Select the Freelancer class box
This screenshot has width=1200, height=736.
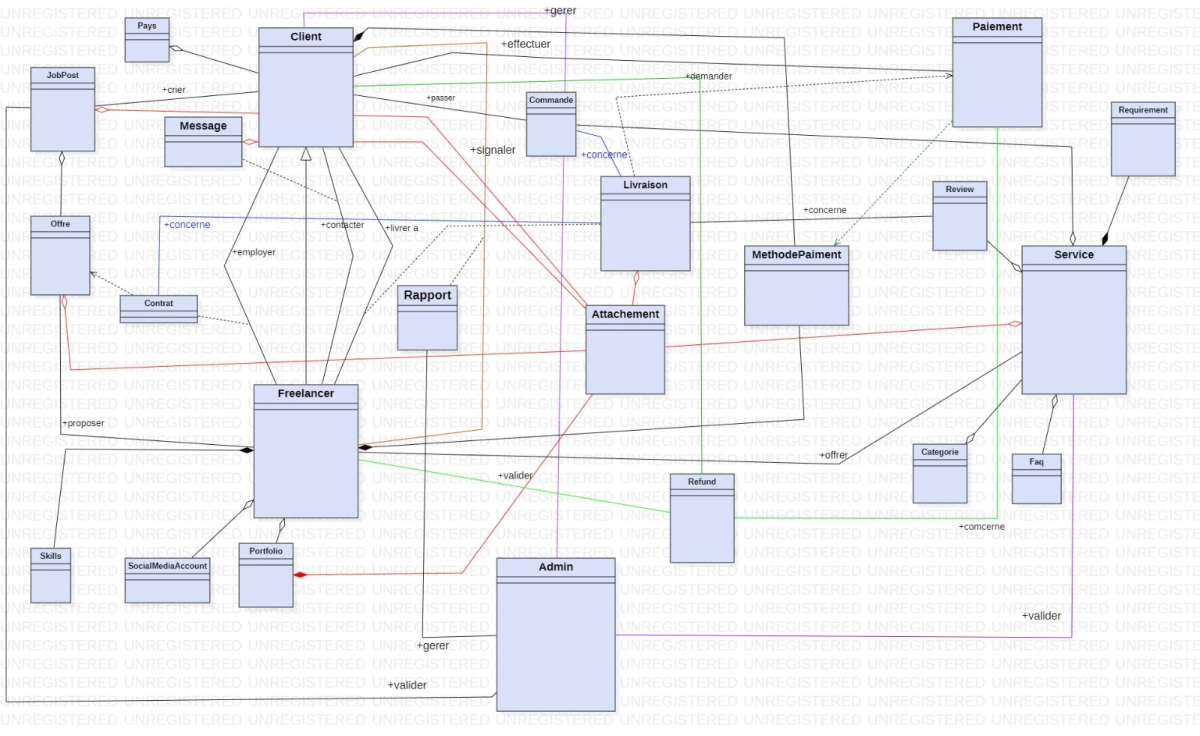[306, 451]
